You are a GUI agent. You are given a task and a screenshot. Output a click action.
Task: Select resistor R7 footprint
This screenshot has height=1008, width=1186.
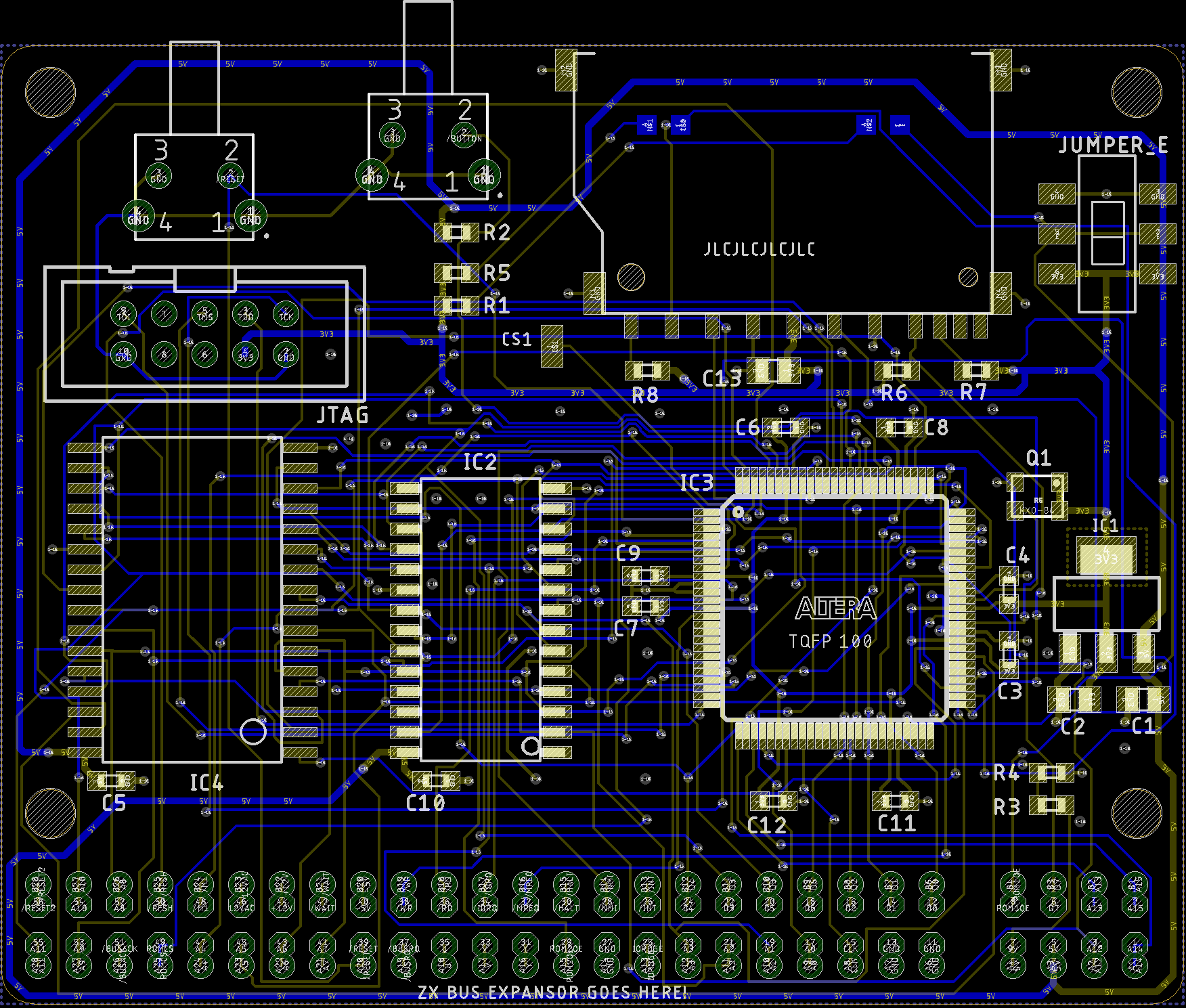[976, 370]
